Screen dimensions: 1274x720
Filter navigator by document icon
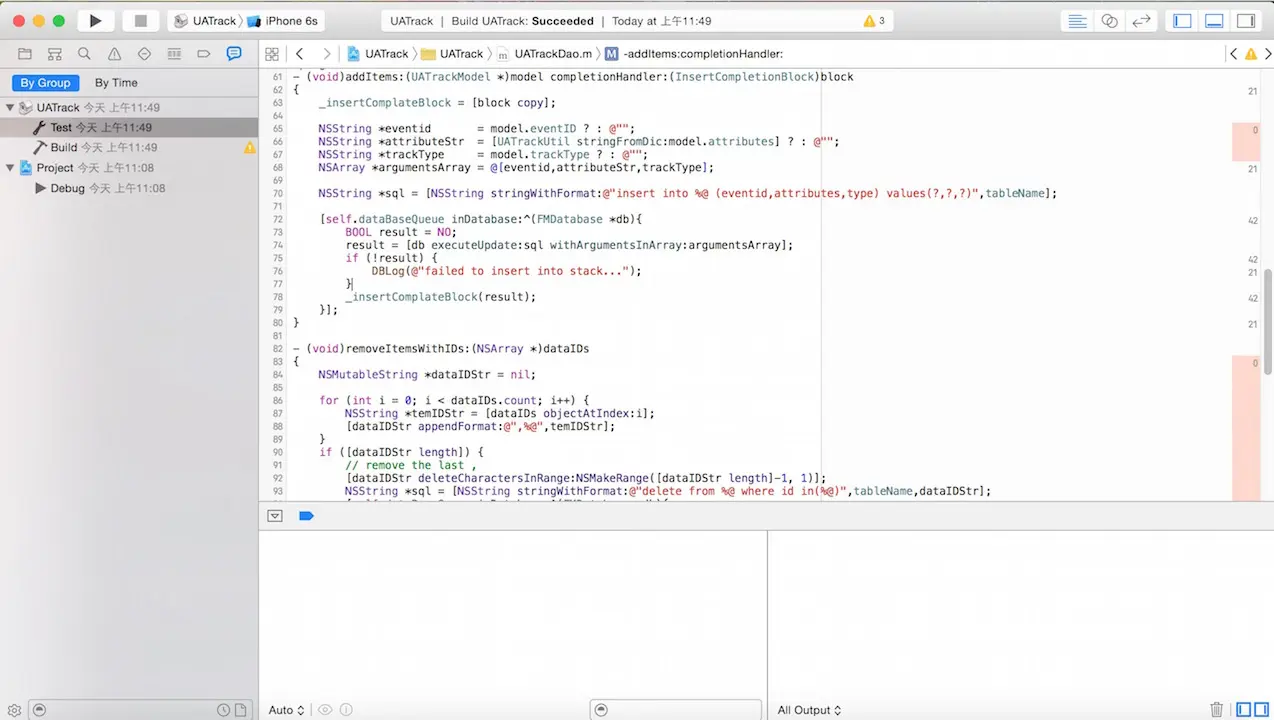click(243, 710)
